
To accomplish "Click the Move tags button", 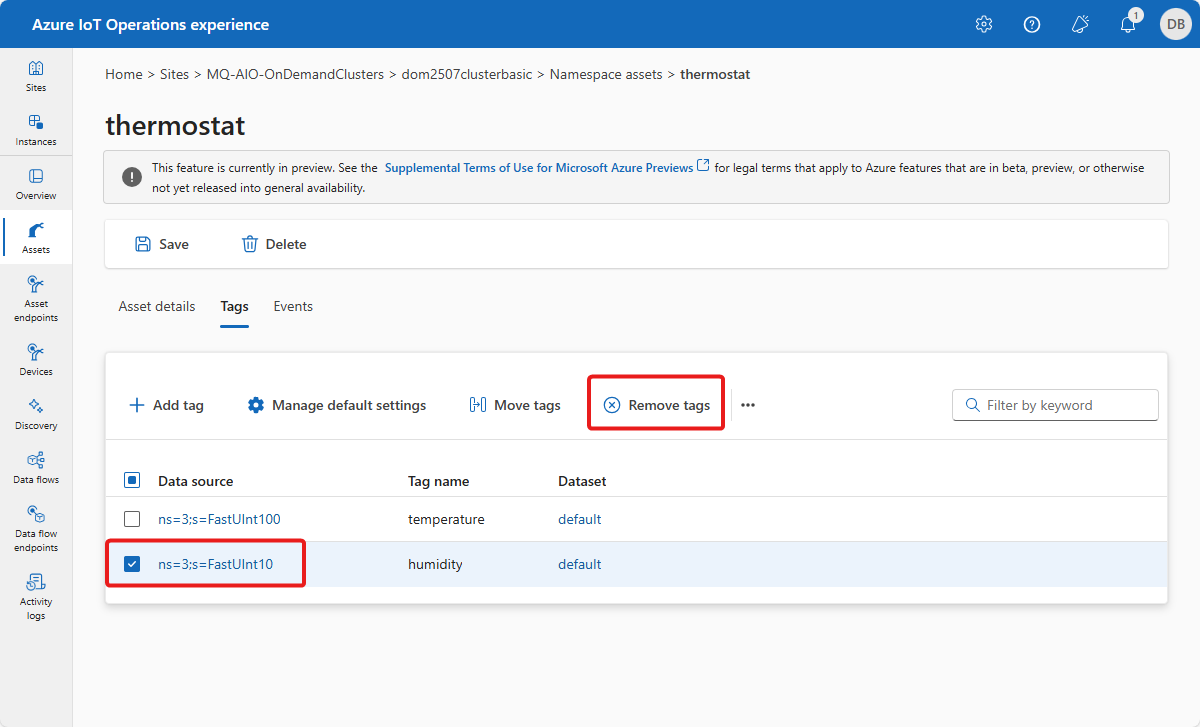I will (x=515, y=405).
